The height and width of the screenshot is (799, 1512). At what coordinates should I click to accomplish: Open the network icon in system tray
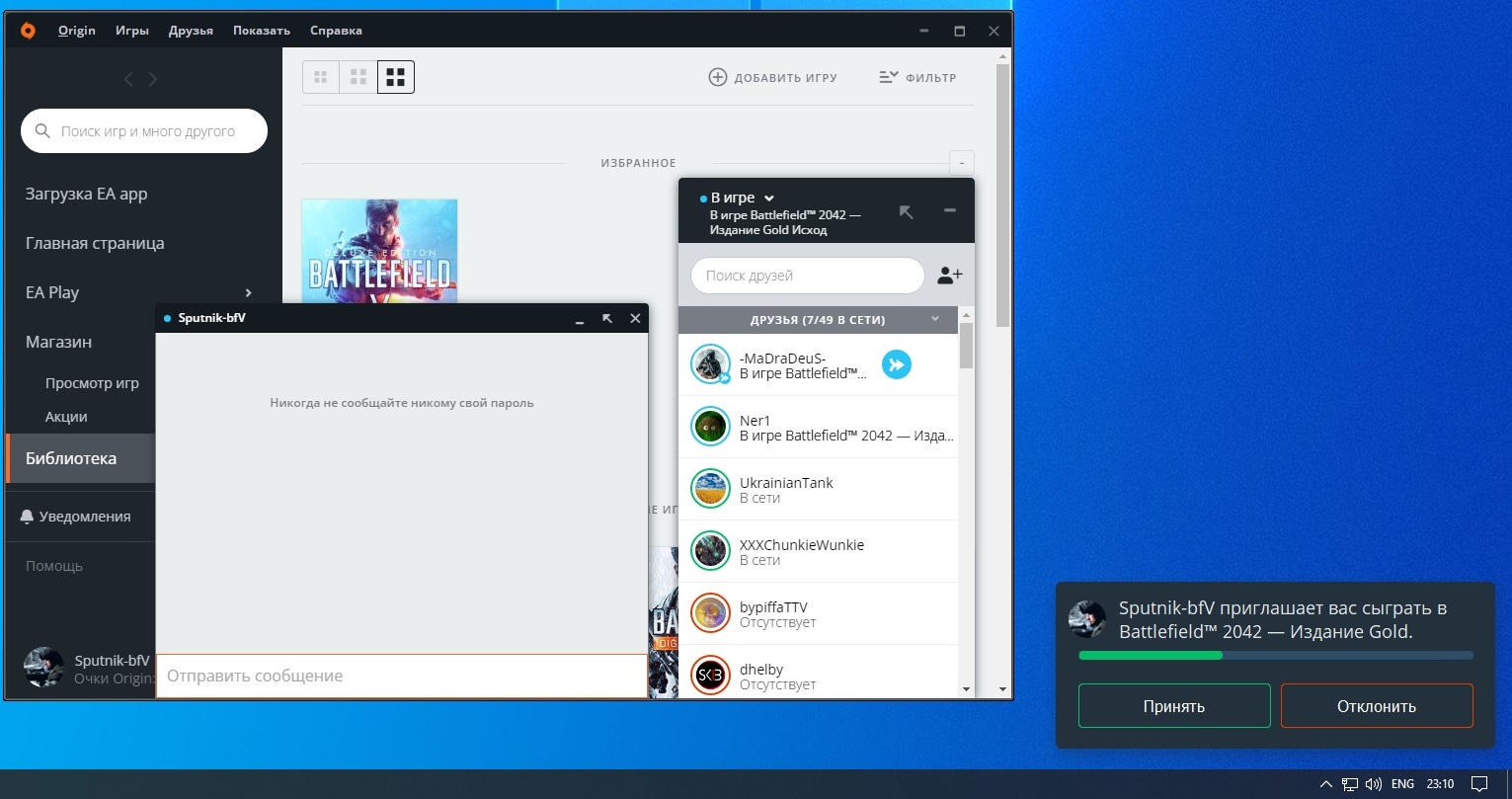click(1350, 784)
